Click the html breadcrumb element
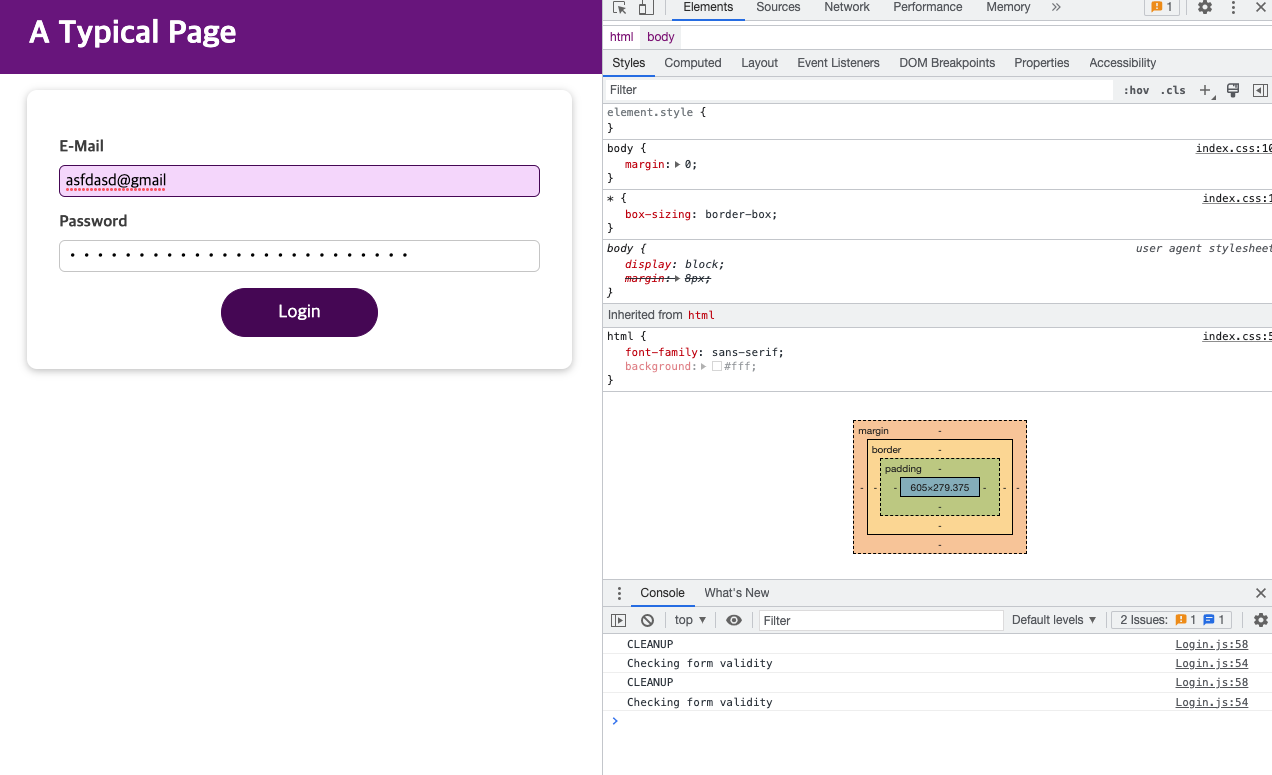 pos(622,37)
